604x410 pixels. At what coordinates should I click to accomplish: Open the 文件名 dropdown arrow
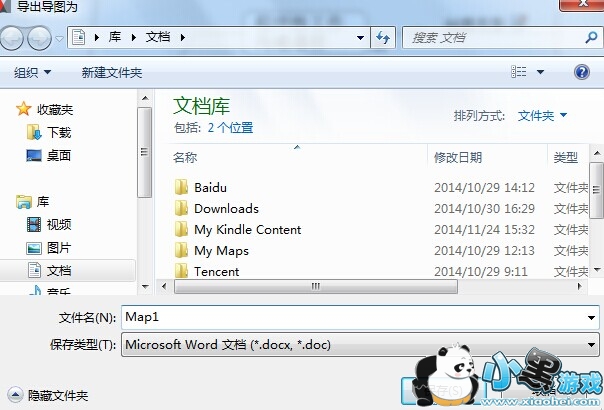point(592,318)
